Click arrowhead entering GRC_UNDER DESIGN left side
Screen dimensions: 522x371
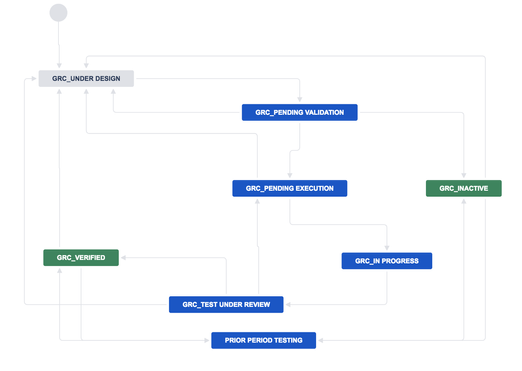34,79
